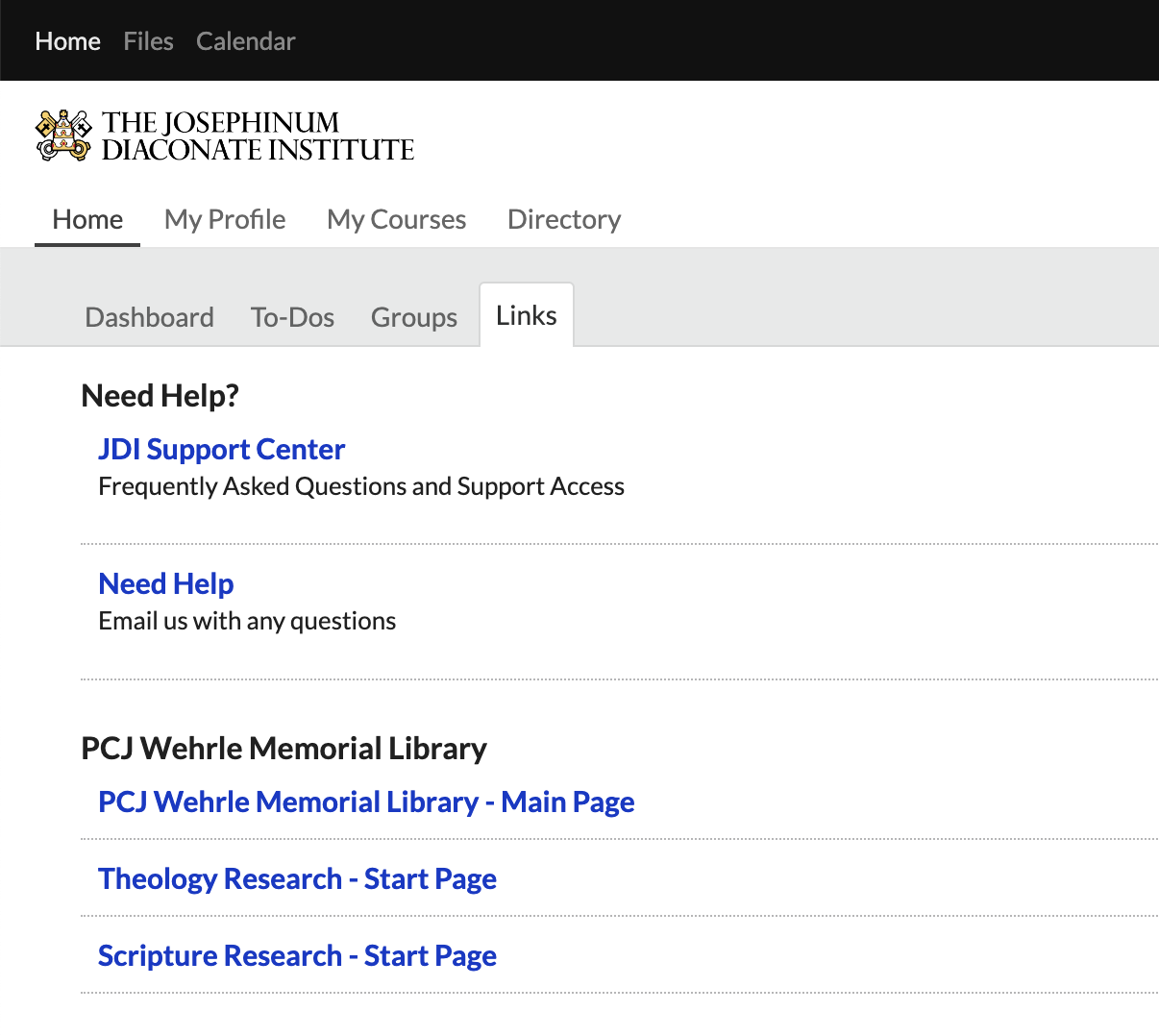Switch to the To-Dos tab
Image resolution: width=1159 pixels, height=1036 pixels.
(x=292, y=317)
